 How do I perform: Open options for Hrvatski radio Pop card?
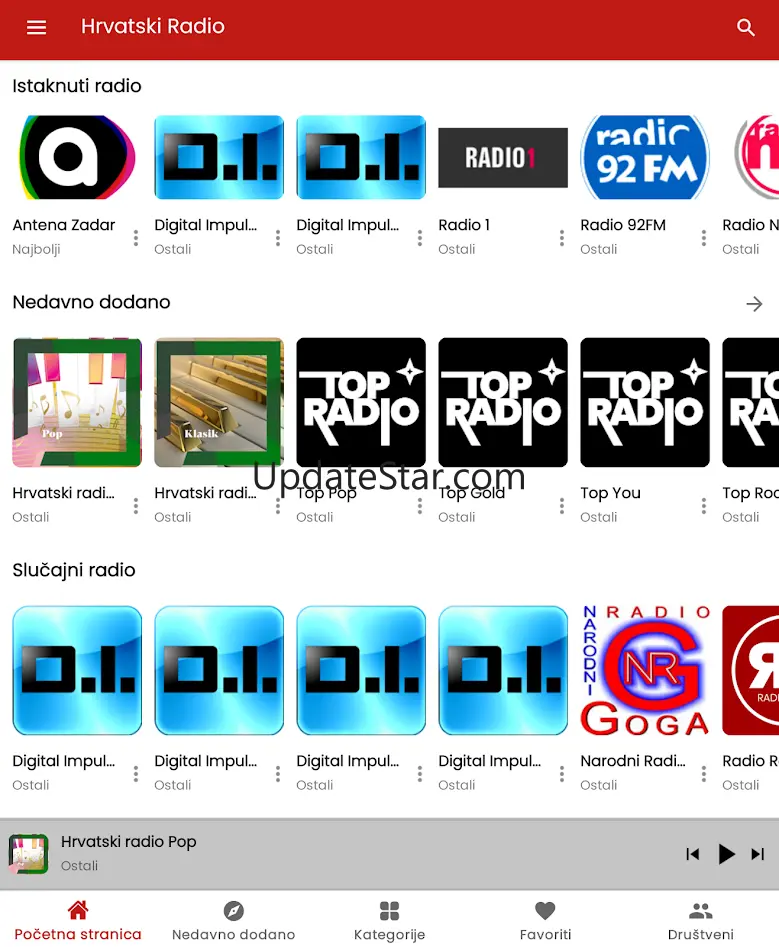click(136, 506)
